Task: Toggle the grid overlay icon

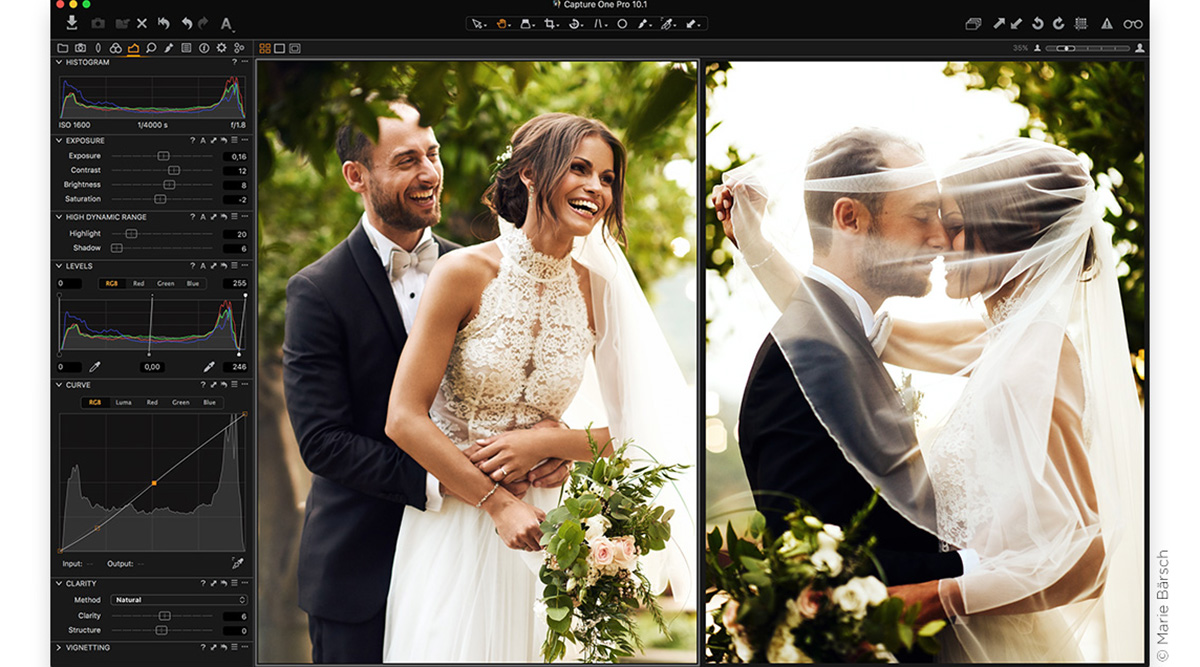Action: [x=1083, y=22]
